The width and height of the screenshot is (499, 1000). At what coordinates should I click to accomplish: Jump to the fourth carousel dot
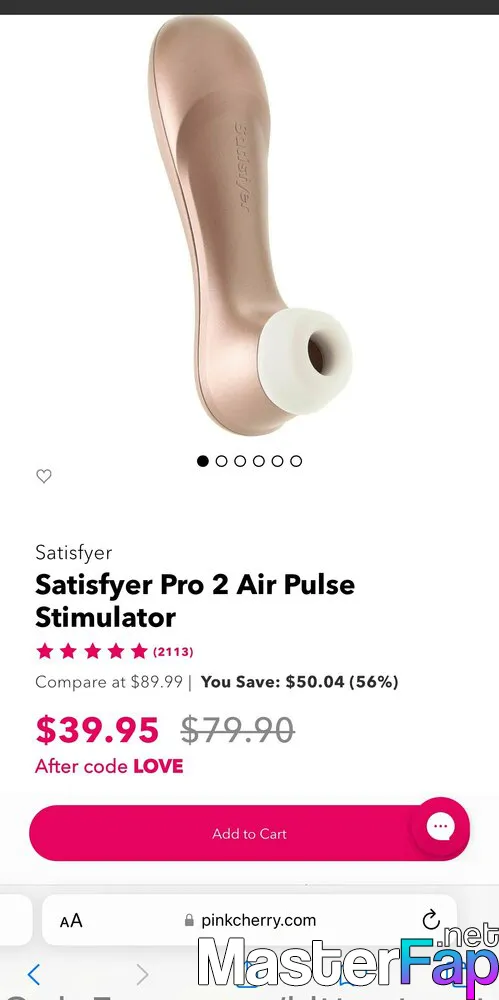(x=258, y=460)
